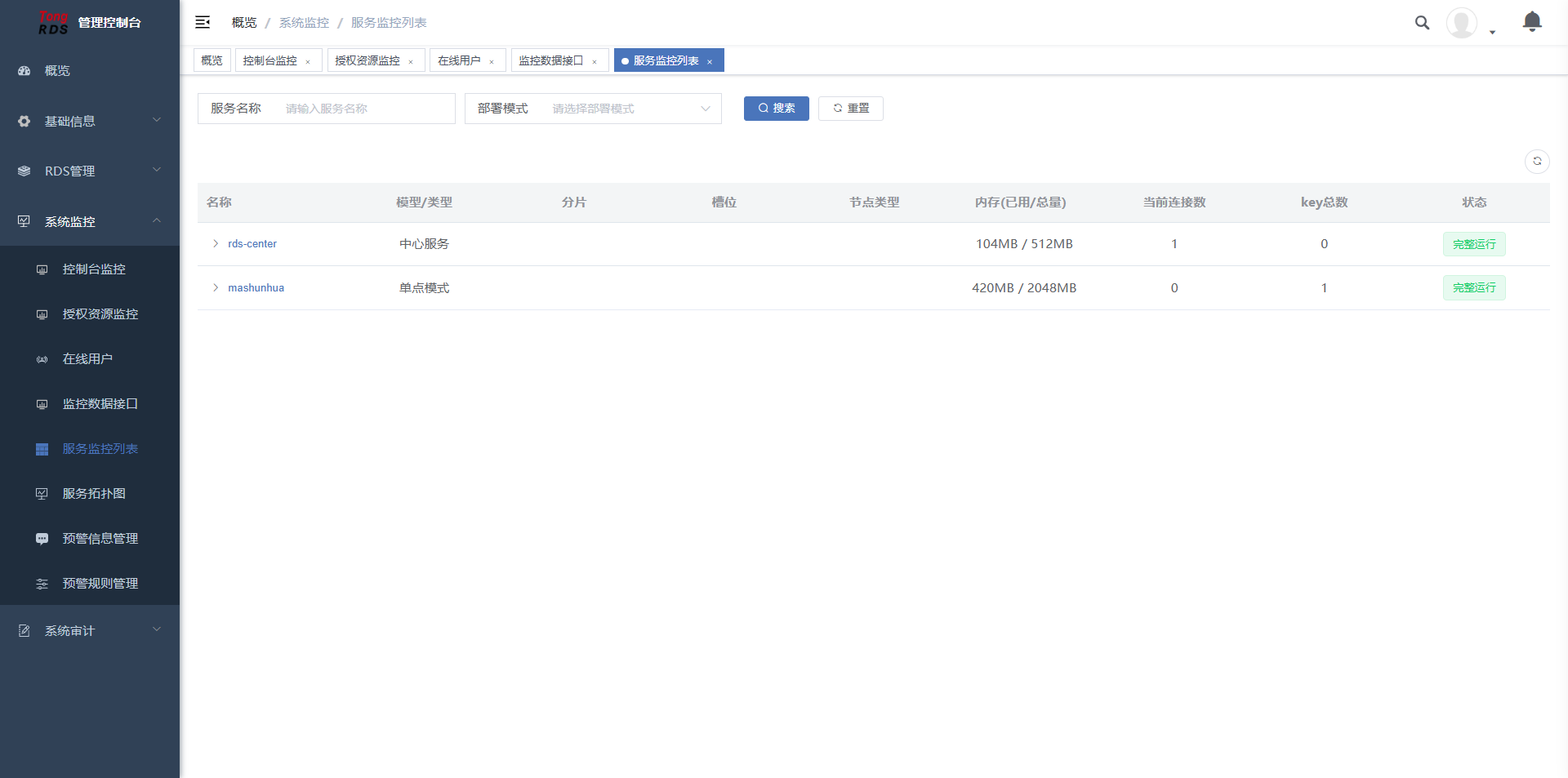Click the 当前连接数 column header

(x=1174, y=202)
